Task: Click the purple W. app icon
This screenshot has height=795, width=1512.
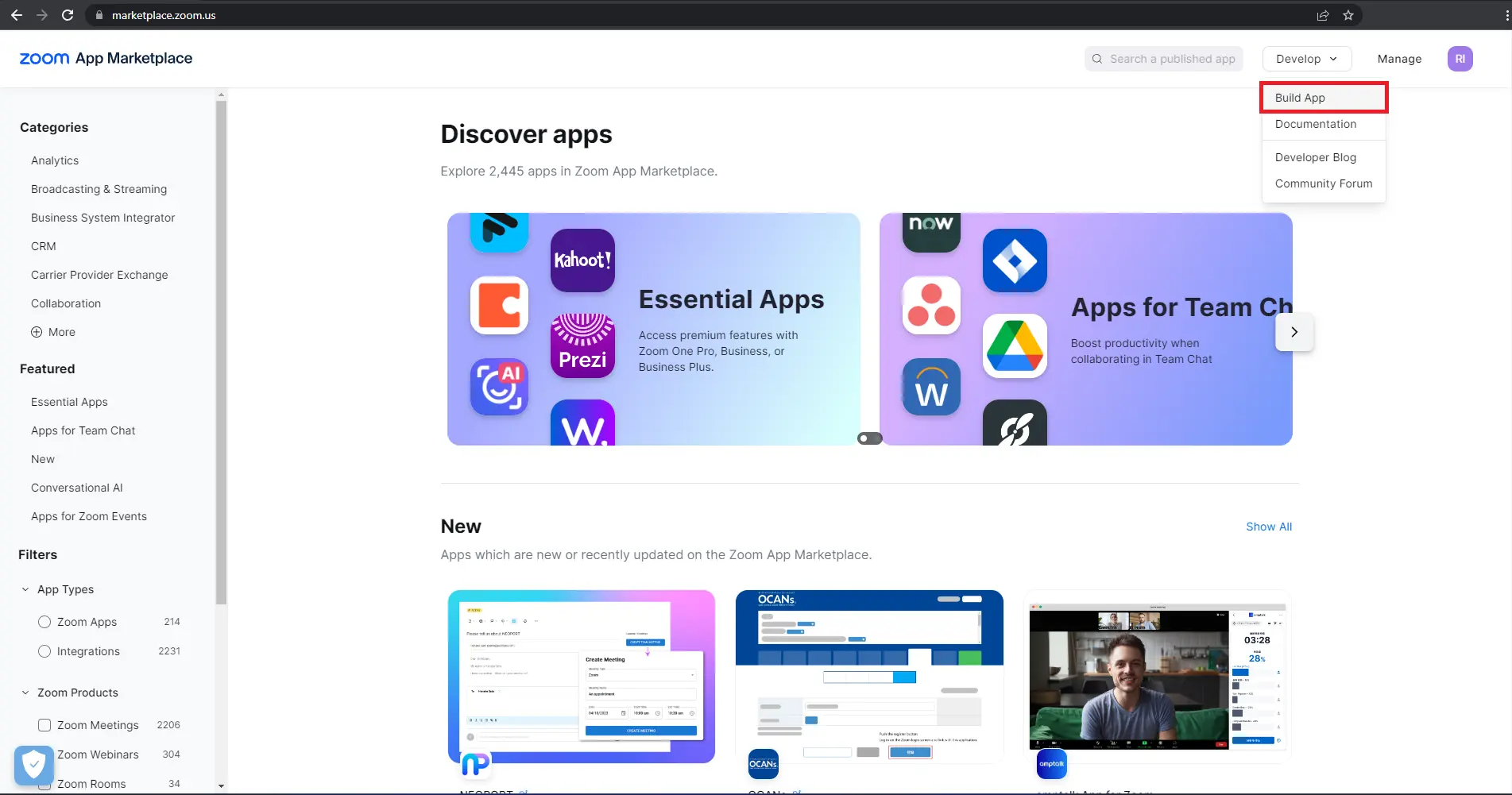Action: [x=582, y=423]
